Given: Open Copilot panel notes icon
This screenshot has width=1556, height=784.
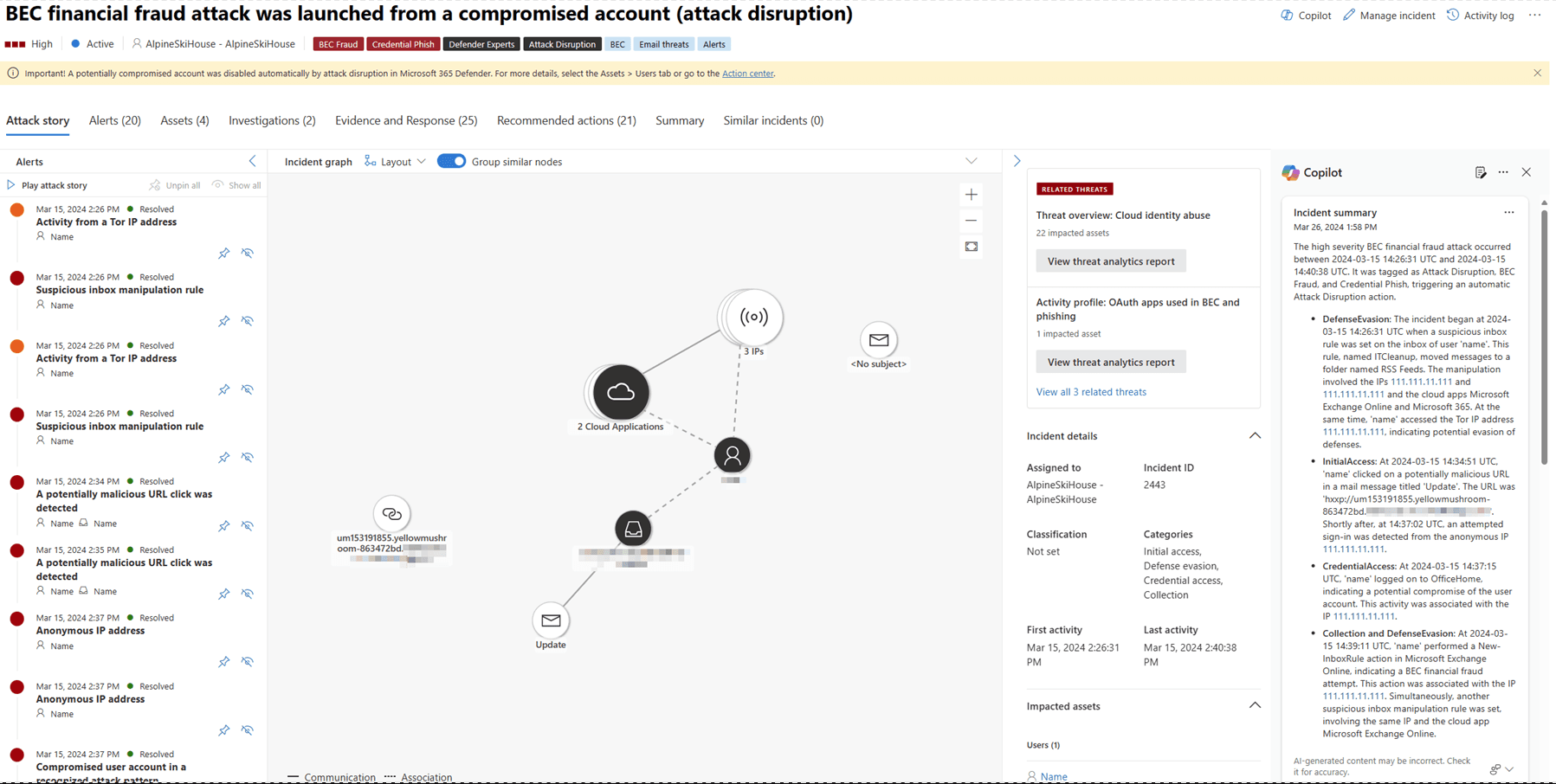Looking at the screenshot, I should pos(1481,172).
